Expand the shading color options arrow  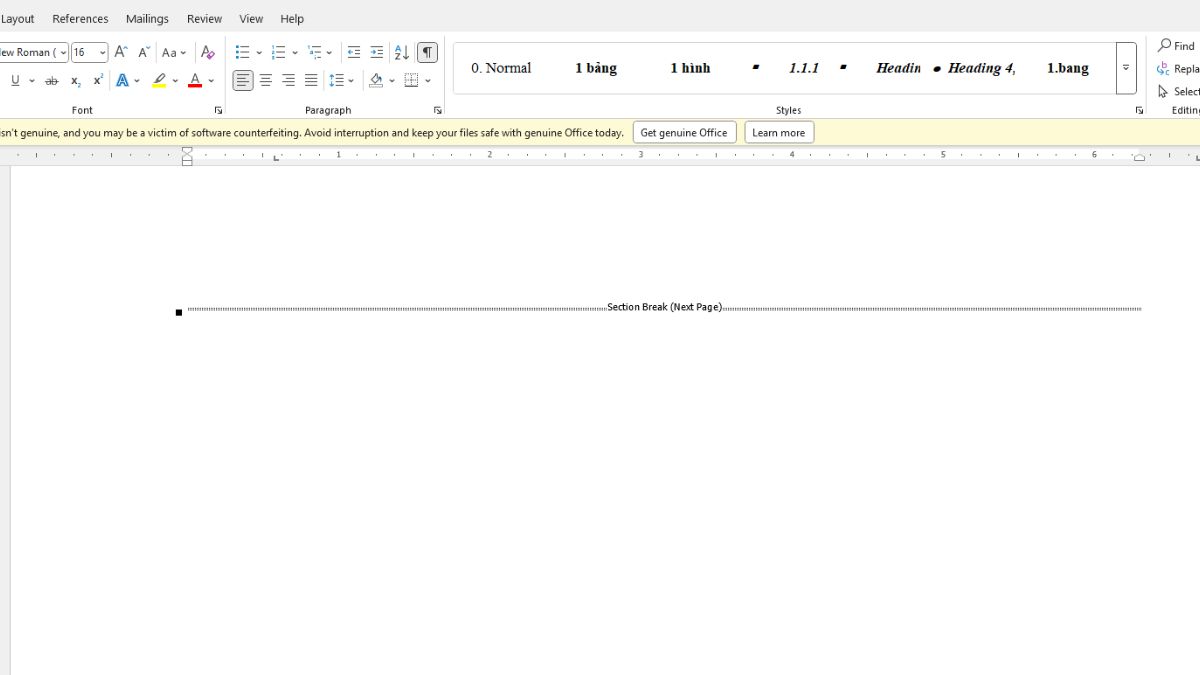coord(392,80)
